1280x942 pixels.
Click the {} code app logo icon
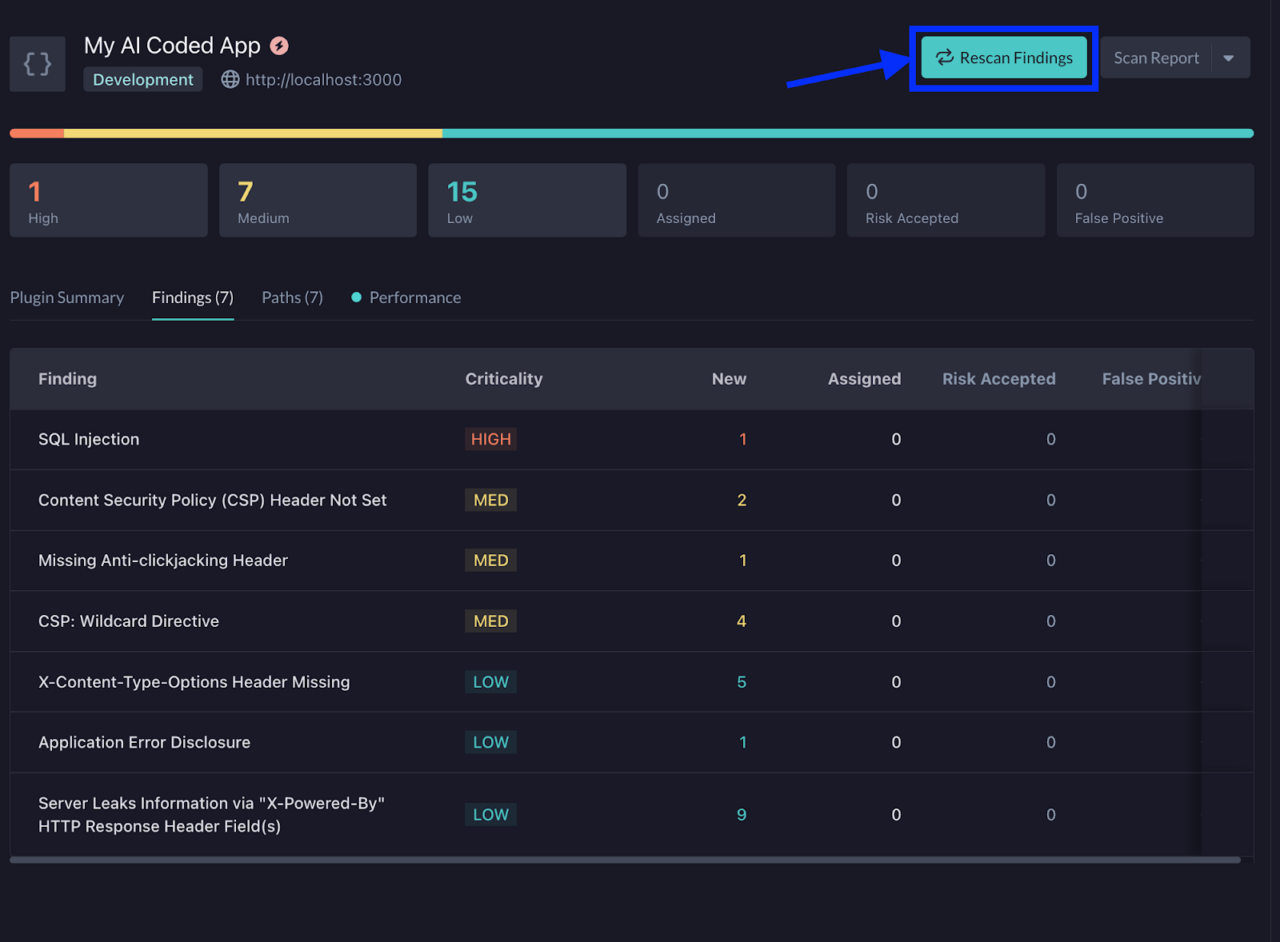(x=36, y=63)
